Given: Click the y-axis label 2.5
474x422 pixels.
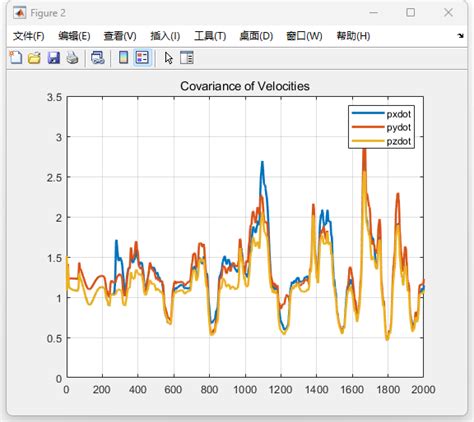Looking at the screenshot, I should click(x=55, y=178).
